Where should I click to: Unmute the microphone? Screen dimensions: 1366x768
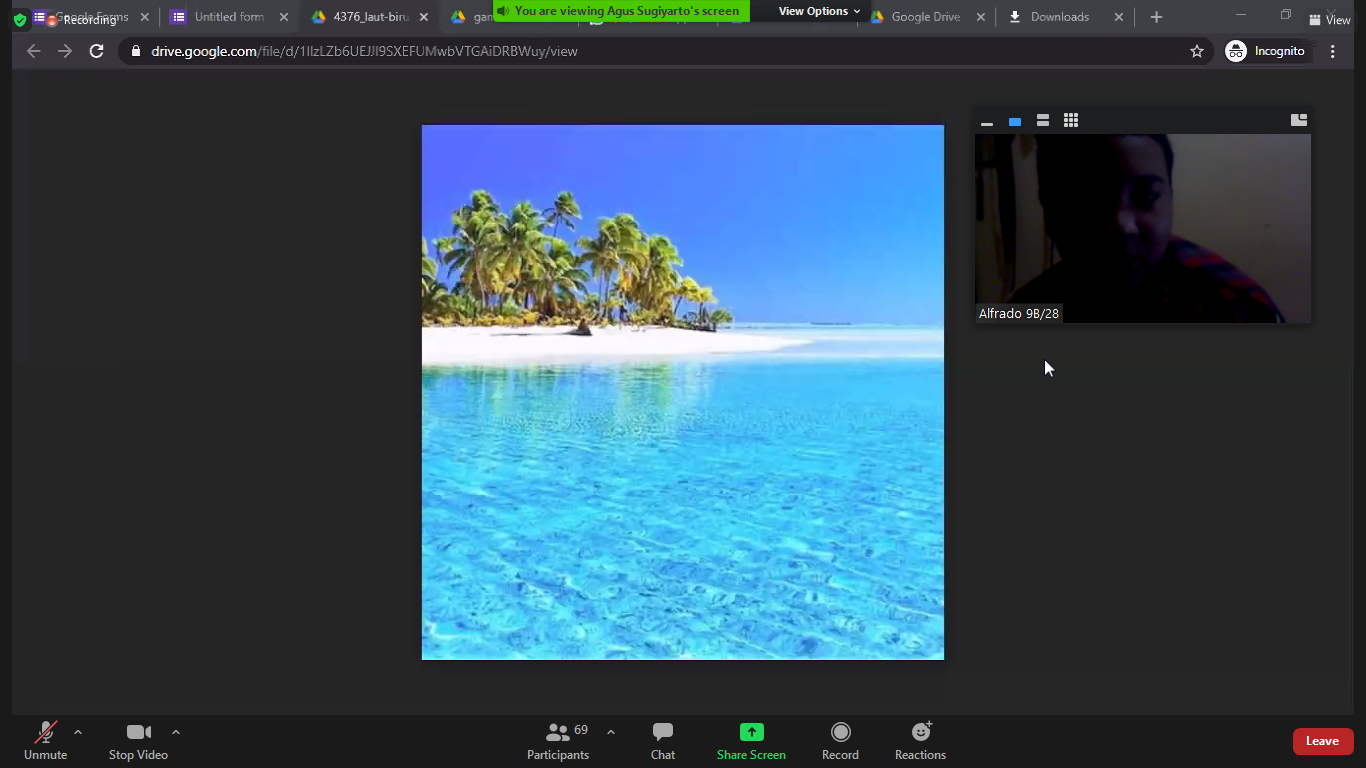[x=45, y=741]
